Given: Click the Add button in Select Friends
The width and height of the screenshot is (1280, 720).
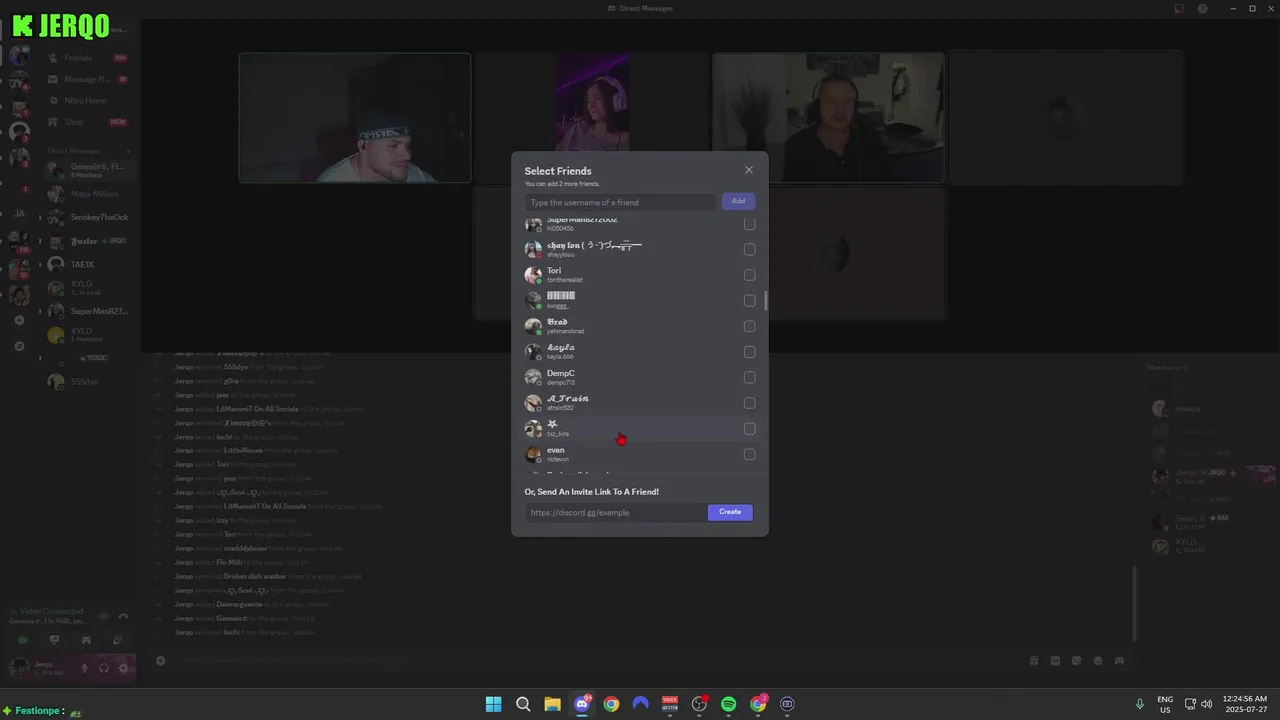Looking at the screenshot, I should [738, 201].
